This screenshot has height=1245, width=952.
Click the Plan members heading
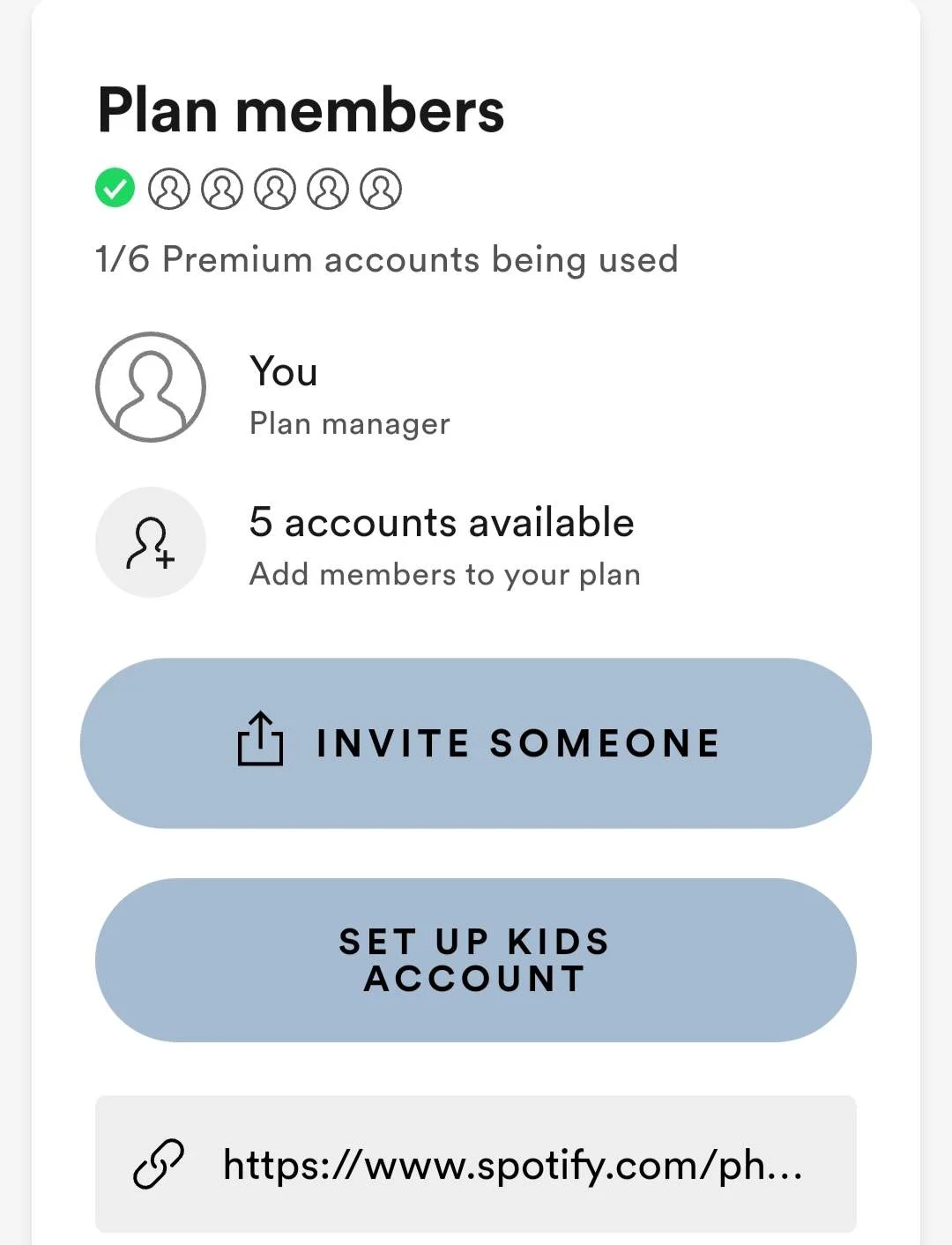pyautogui.click(x=301, y=111)
